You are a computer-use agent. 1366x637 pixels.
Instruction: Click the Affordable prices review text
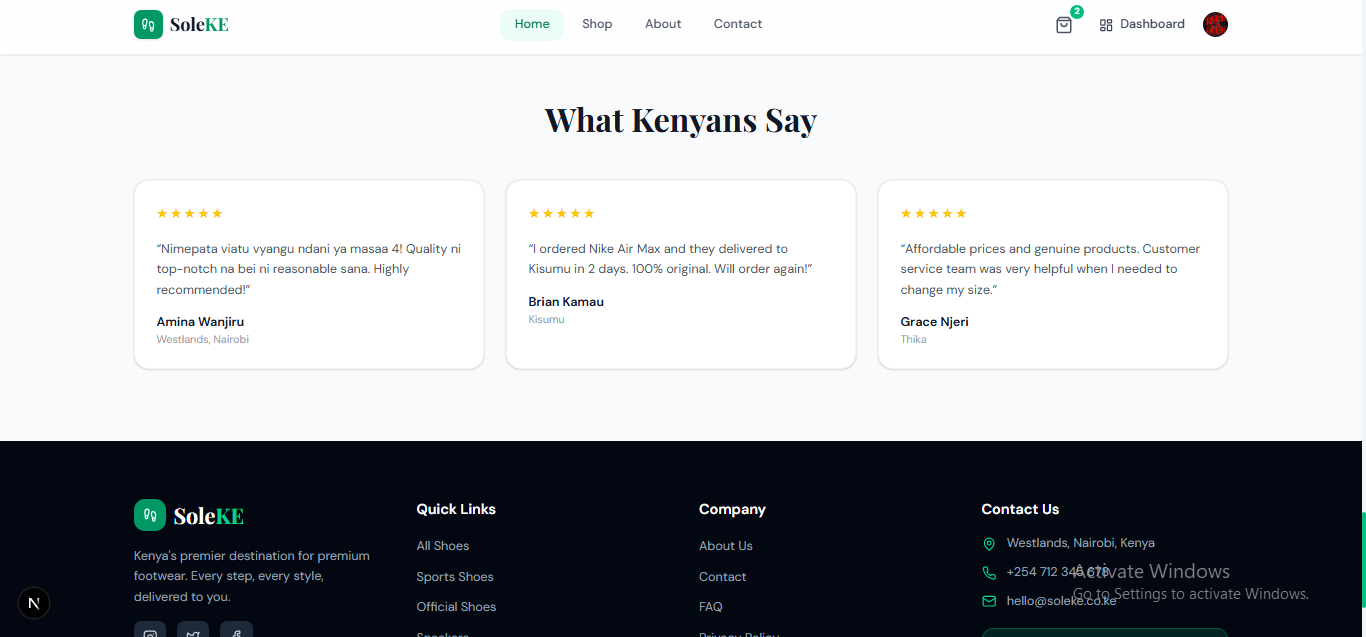pyautogui.click(x=1050, y=269)
